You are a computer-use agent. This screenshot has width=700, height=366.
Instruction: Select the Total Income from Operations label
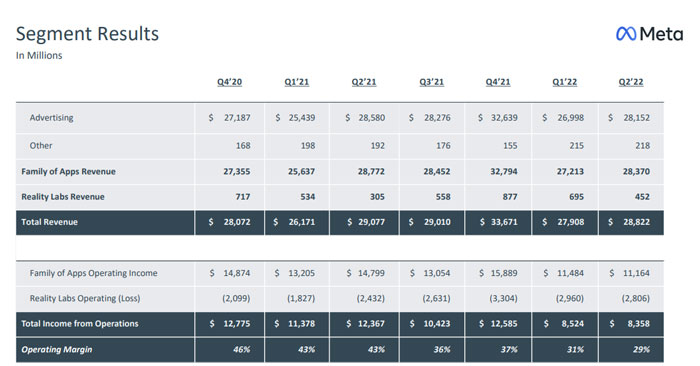[x=80, y=324]
